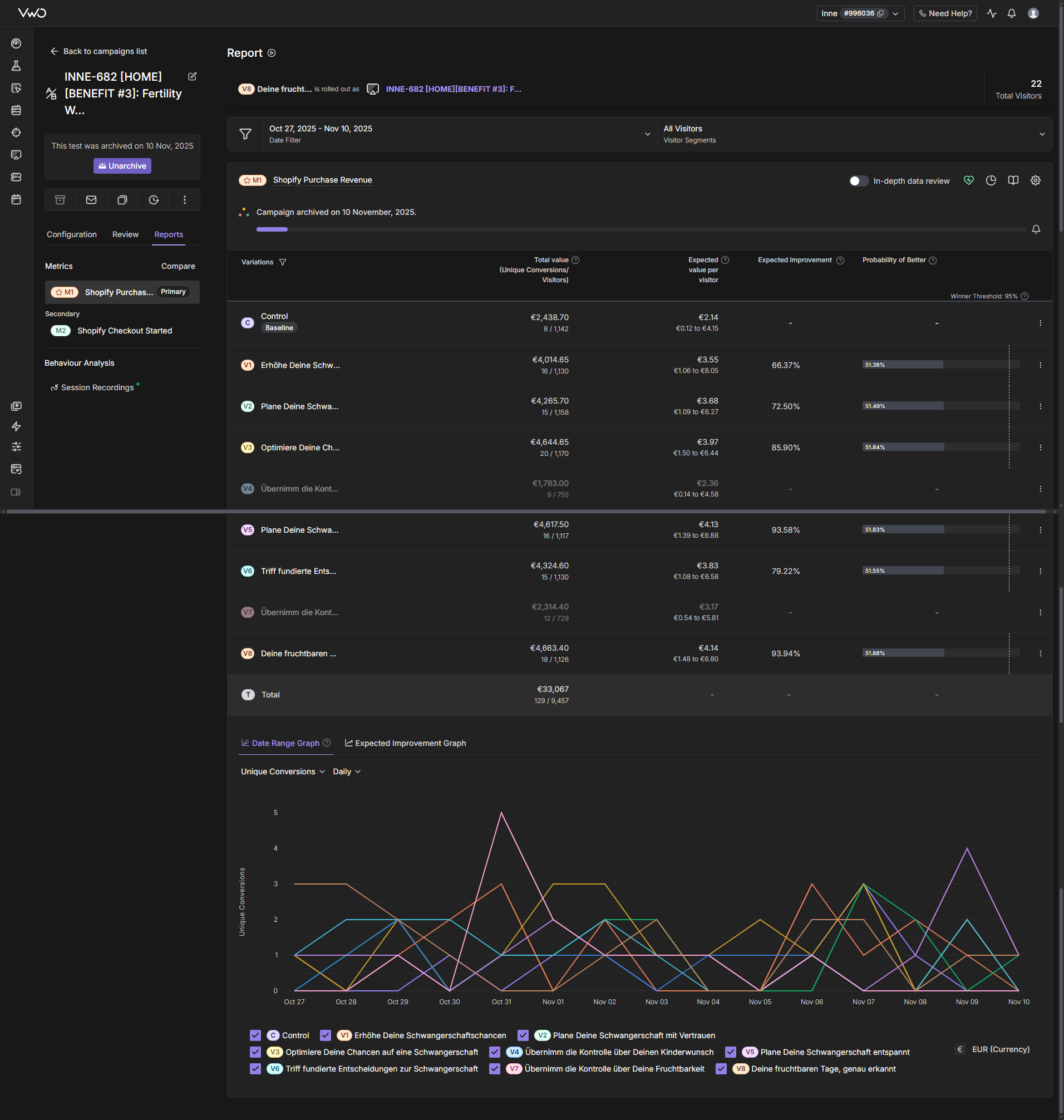Open the three-dot menu for Control row
This screenshot has height=1120, width=1064.
coord(1040,323)
